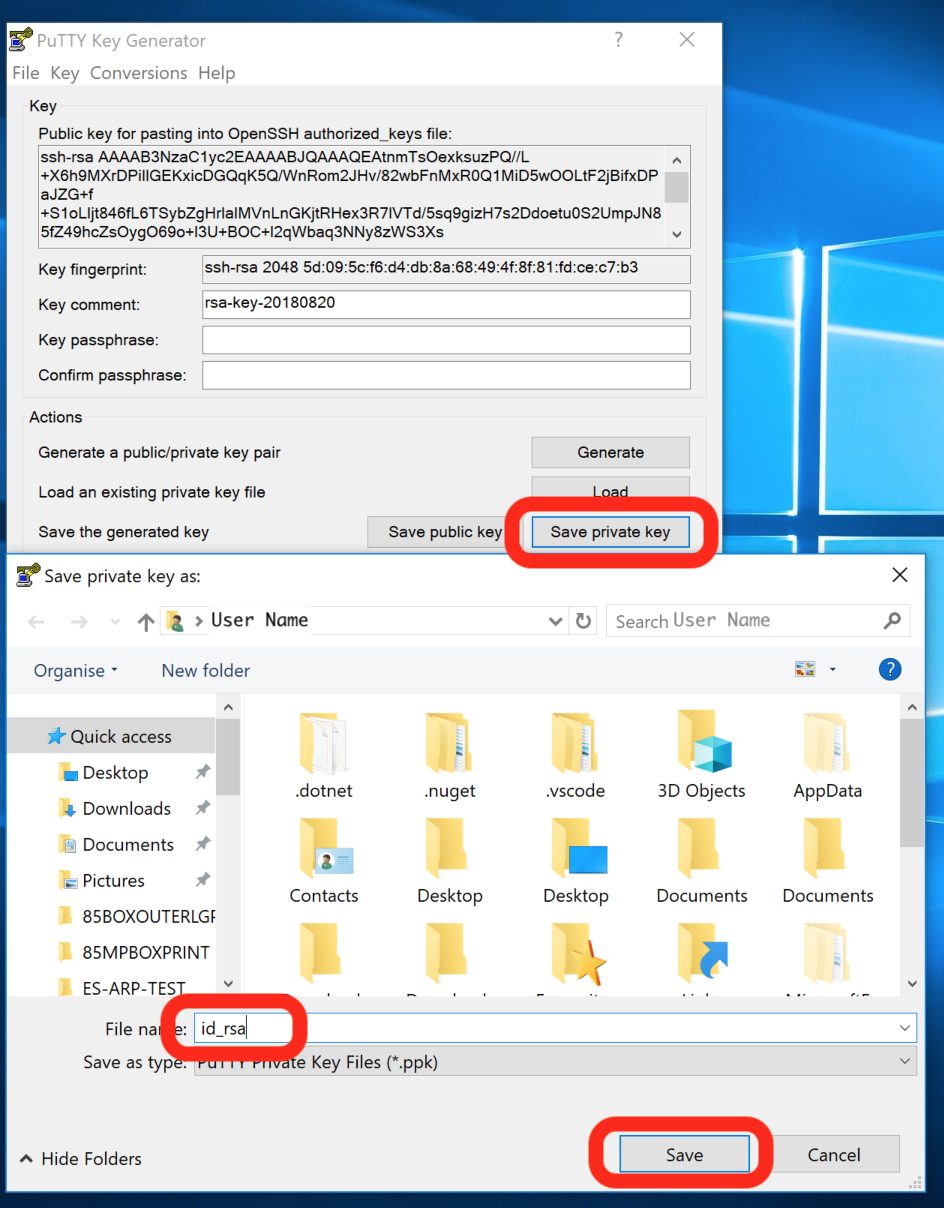
Task: Click the Key passphrase input field
Action: 446,340
